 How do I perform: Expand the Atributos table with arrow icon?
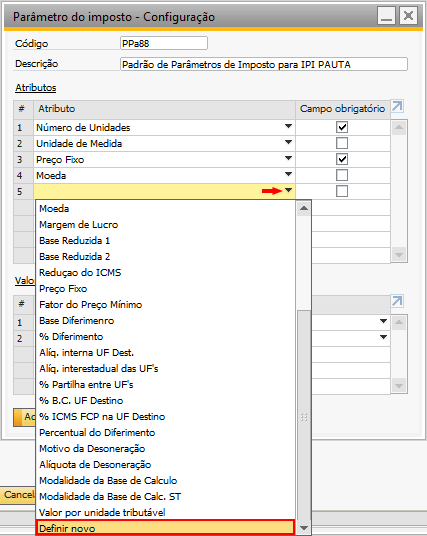point(397,106)
